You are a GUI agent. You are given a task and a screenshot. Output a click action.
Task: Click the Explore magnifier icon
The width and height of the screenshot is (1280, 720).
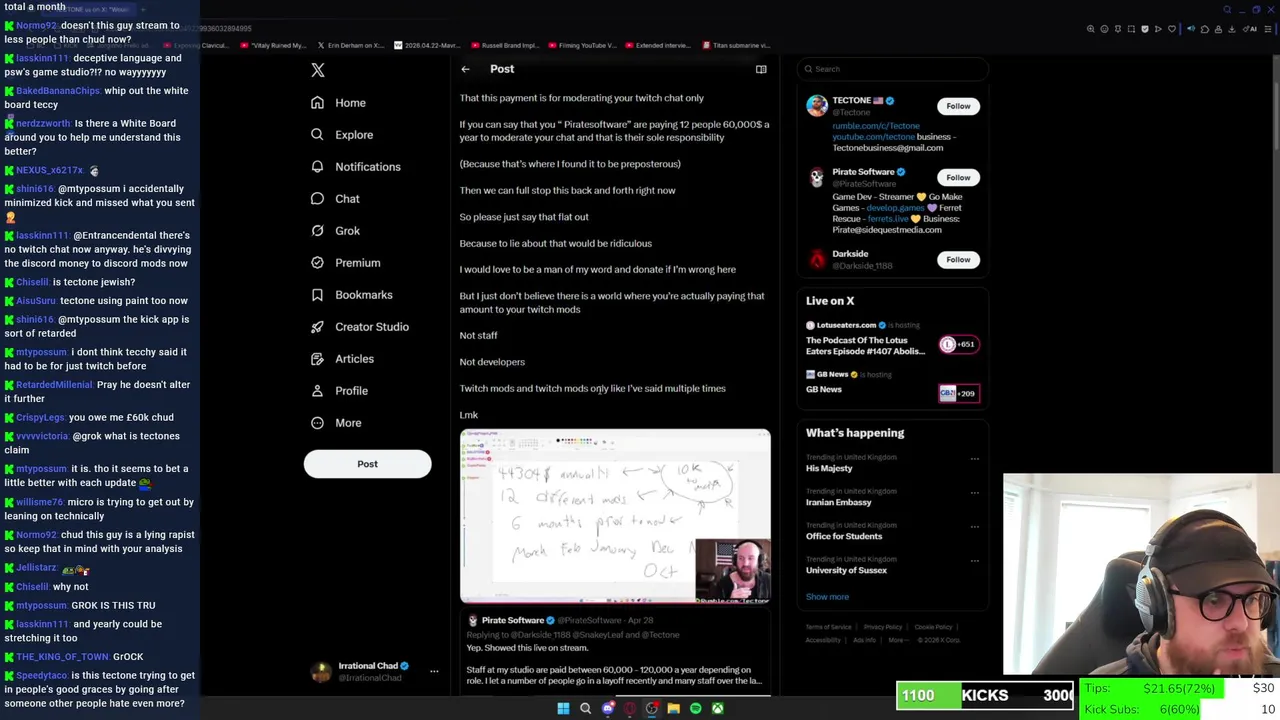[x=317, y=134]
